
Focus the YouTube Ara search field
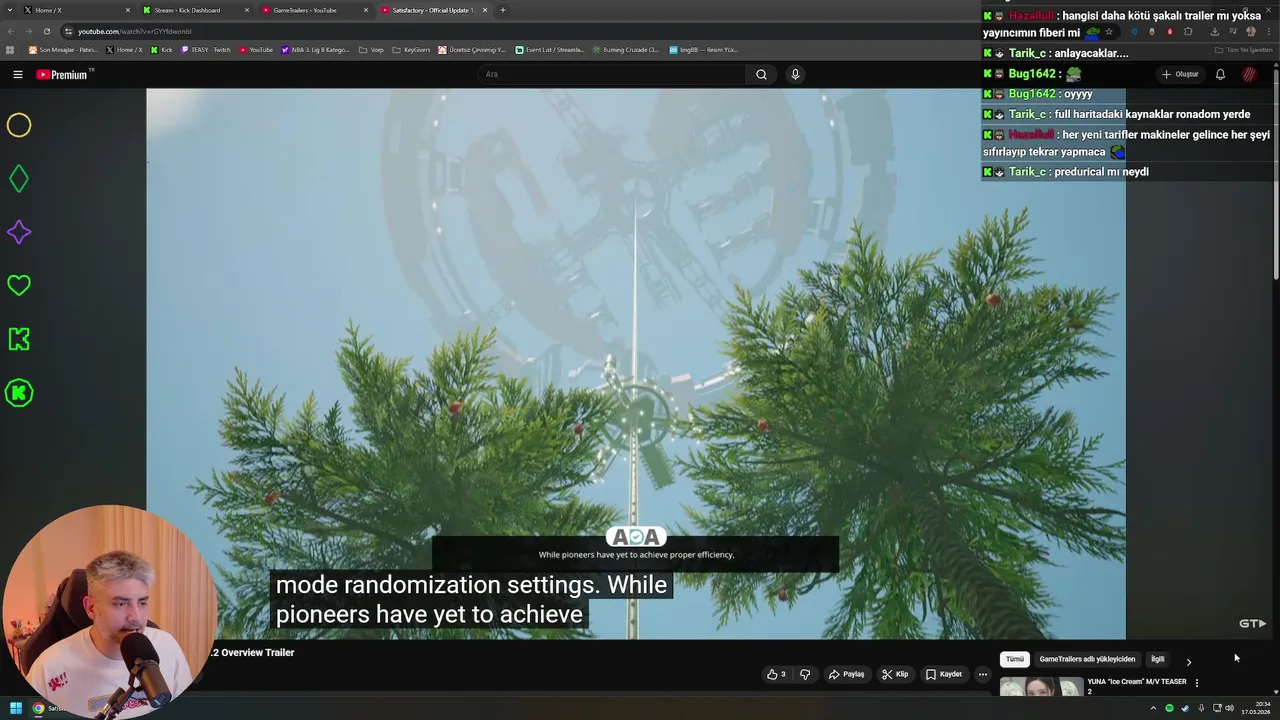[x=611, y=74]
